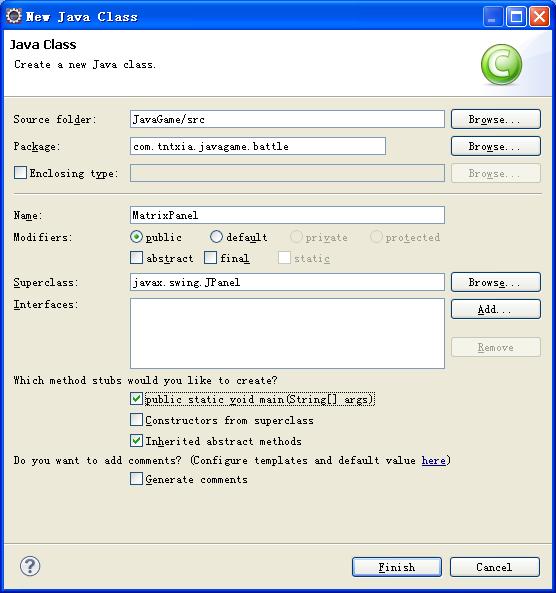The width and height of the screenshot is (556, 593).
Task: Enable the Enclosing type checkbox
Action: (20, 173)
